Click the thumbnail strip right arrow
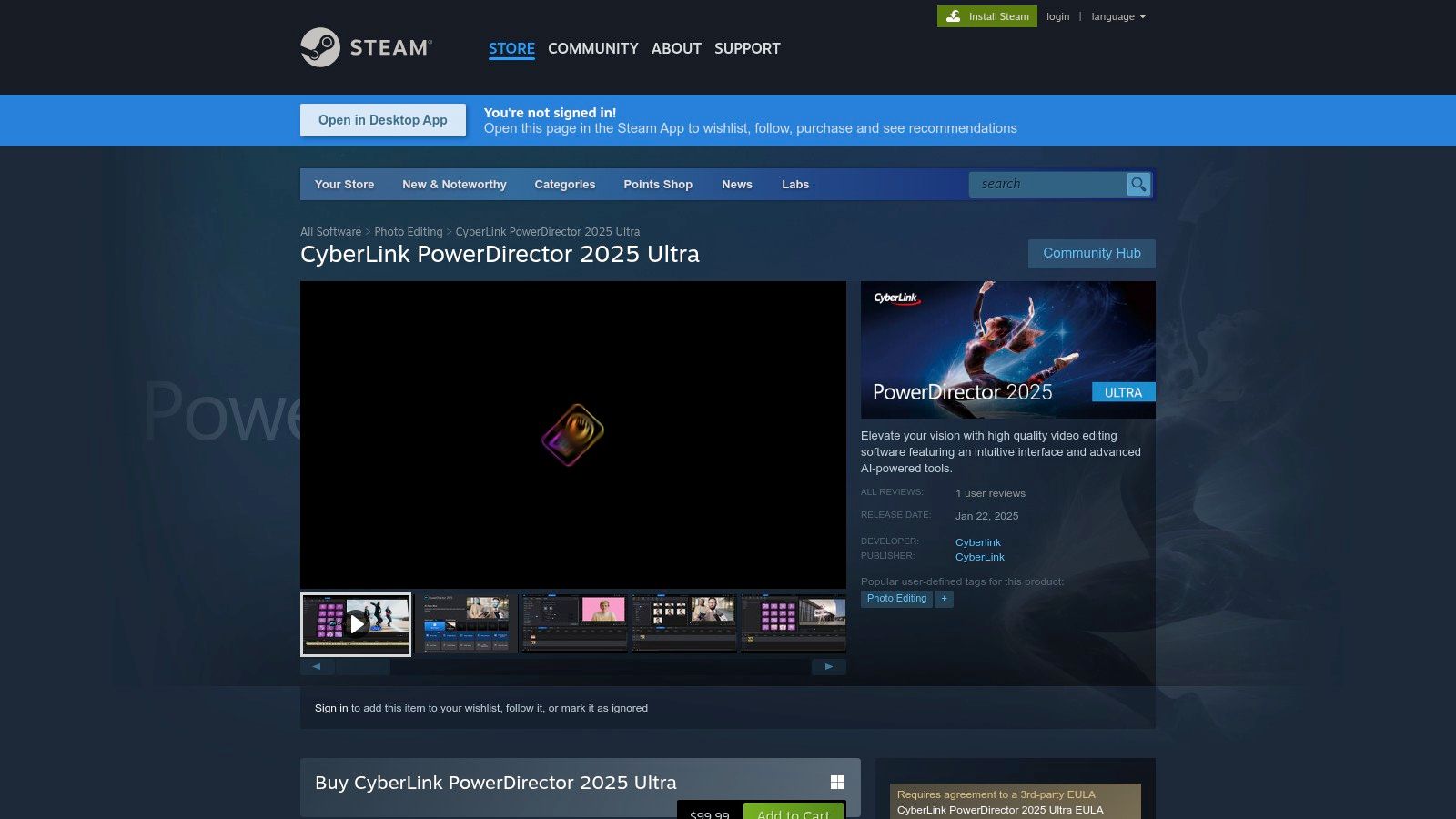The image size is (1456, 819). pyautogui.click(x=828, y=667)
